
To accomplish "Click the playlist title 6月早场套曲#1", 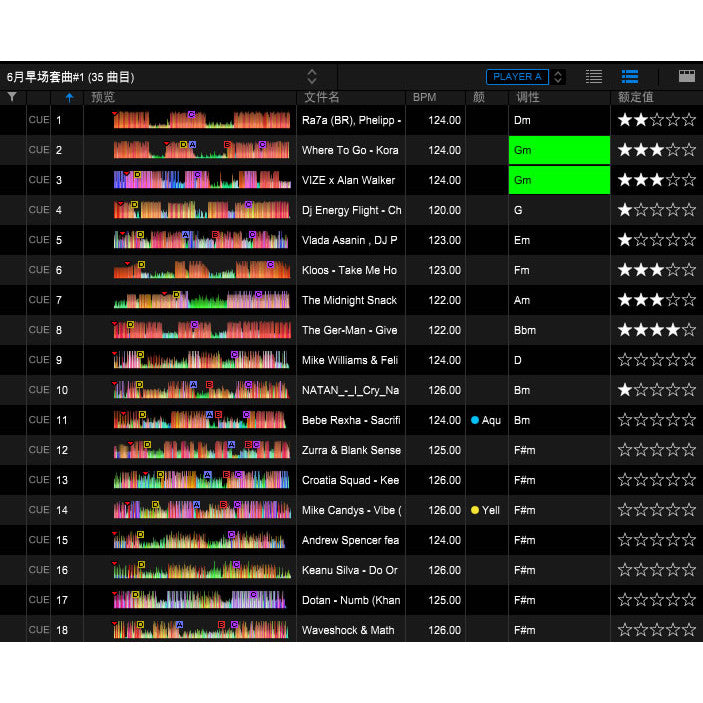I will pos(70,77).
